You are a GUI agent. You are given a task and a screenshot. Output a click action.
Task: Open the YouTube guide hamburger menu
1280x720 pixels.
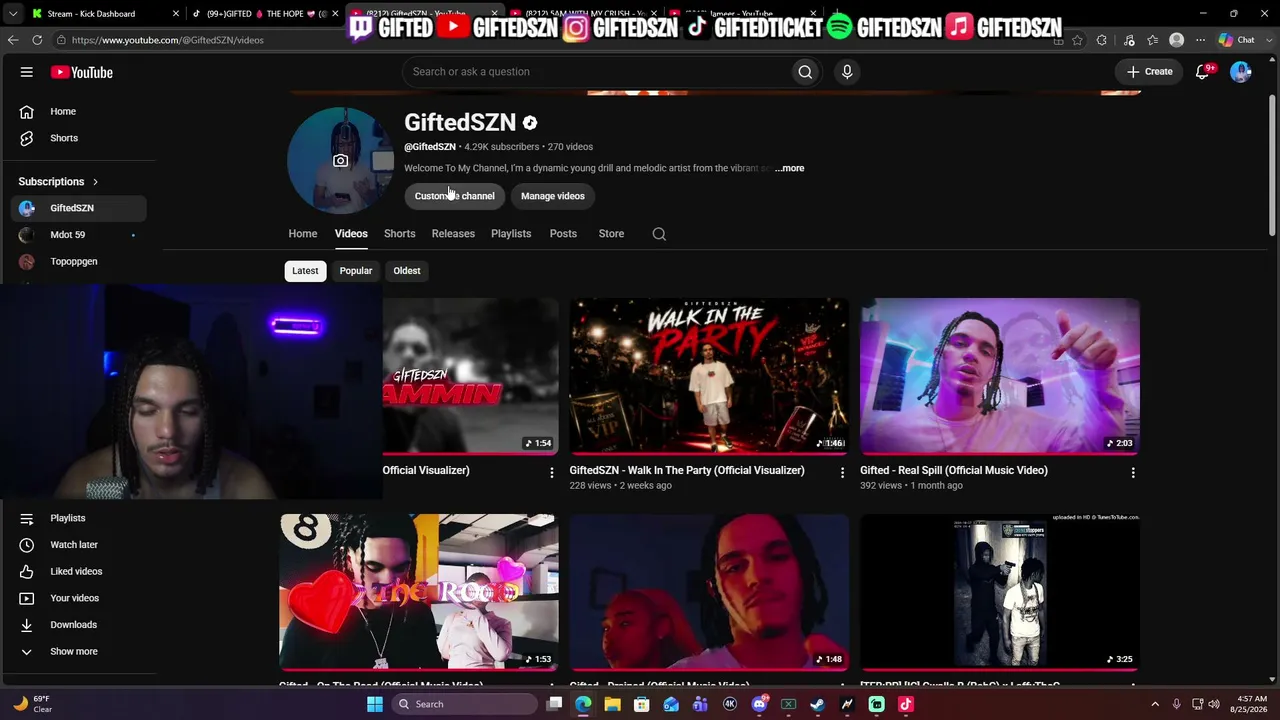point(27,72)
